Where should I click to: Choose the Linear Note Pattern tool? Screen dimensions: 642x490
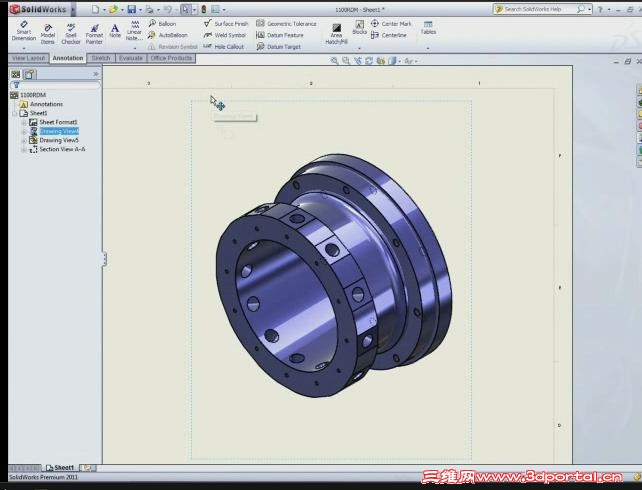pos(134,30)
